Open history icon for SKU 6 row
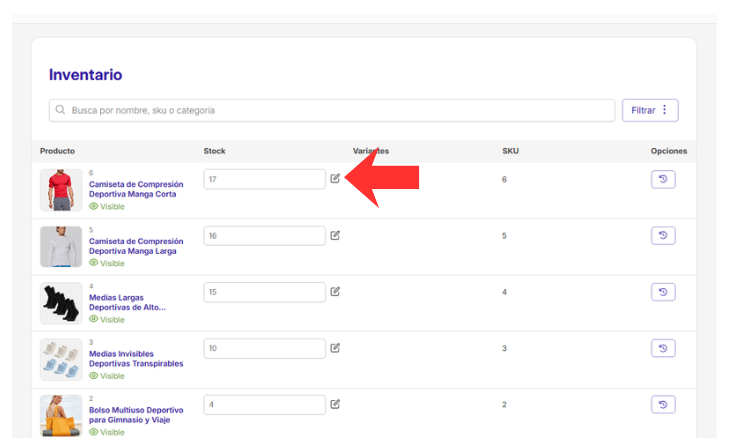Screen dimensions: 748x438 point(664,179)
